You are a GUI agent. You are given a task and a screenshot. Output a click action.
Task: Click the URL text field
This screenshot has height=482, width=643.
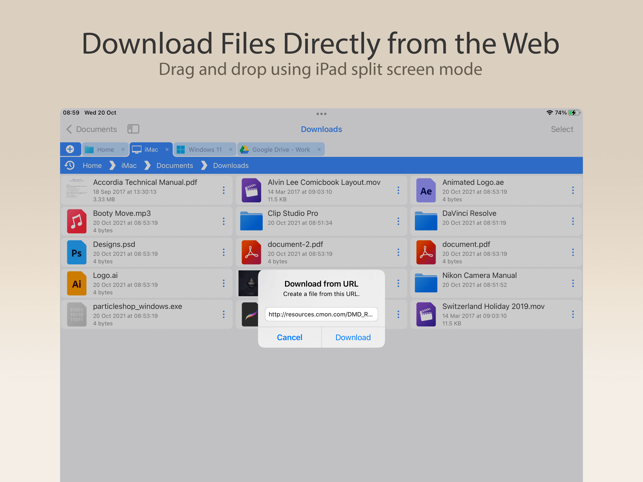tap(321, 314)
